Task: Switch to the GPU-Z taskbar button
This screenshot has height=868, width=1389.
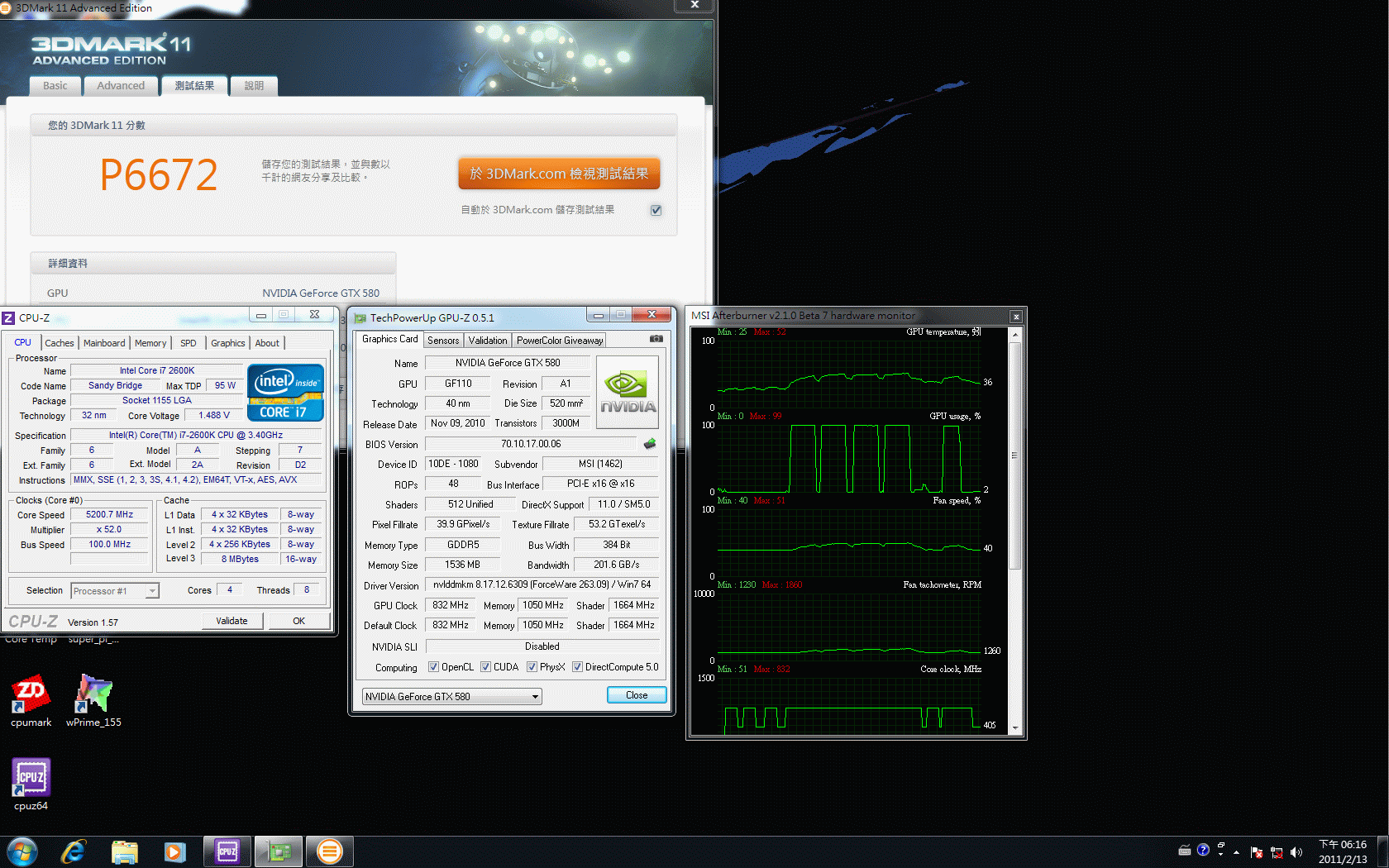Action: click(279, 851)
